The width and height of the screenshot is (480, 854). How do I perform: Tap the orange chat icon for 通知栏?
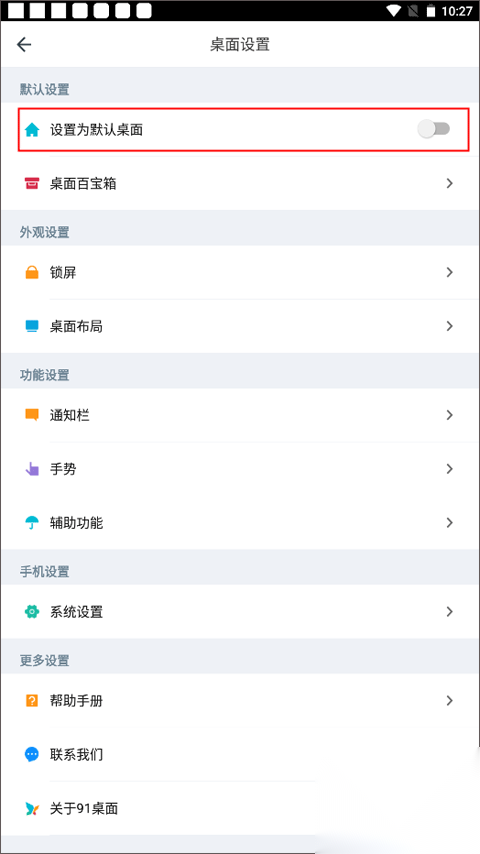32,415
